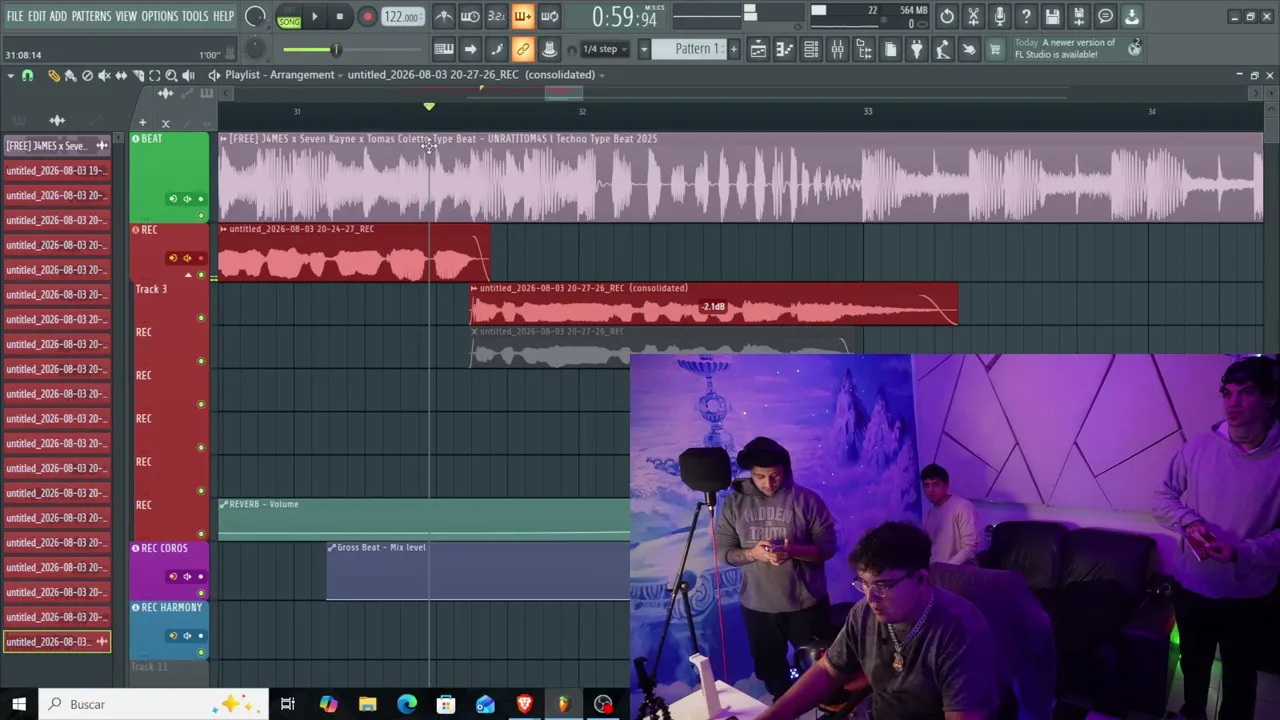Image resolution: width=1280 pixels, height=720 pixels.
Task: Toggle link-to-controller orange icon
Action: point(523,49)
